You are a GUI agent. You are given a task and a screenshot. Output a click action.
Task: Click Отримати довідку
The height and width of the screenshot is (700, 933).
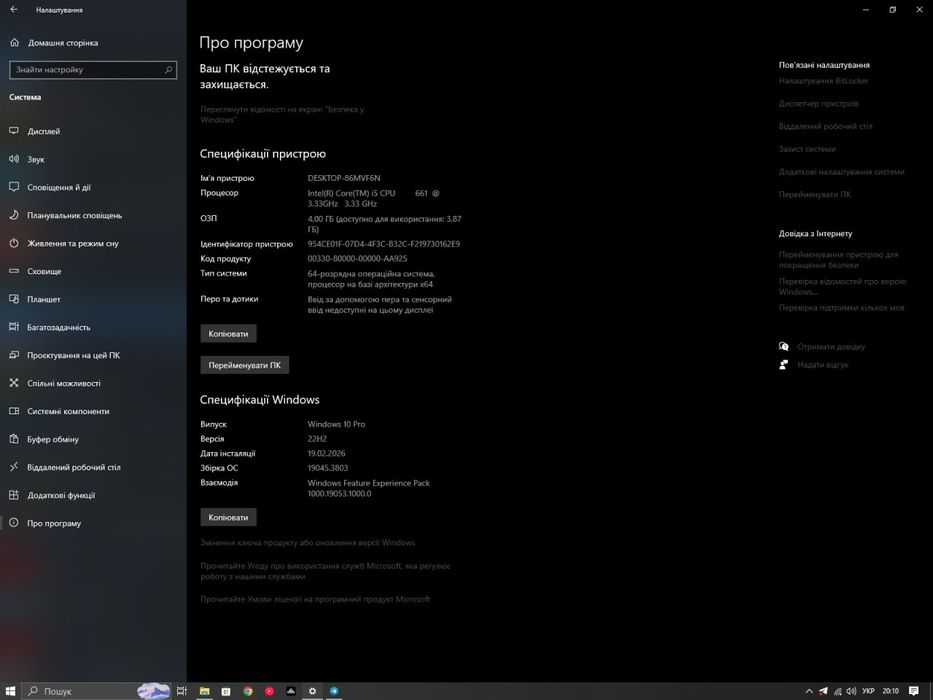click(831, 346)
